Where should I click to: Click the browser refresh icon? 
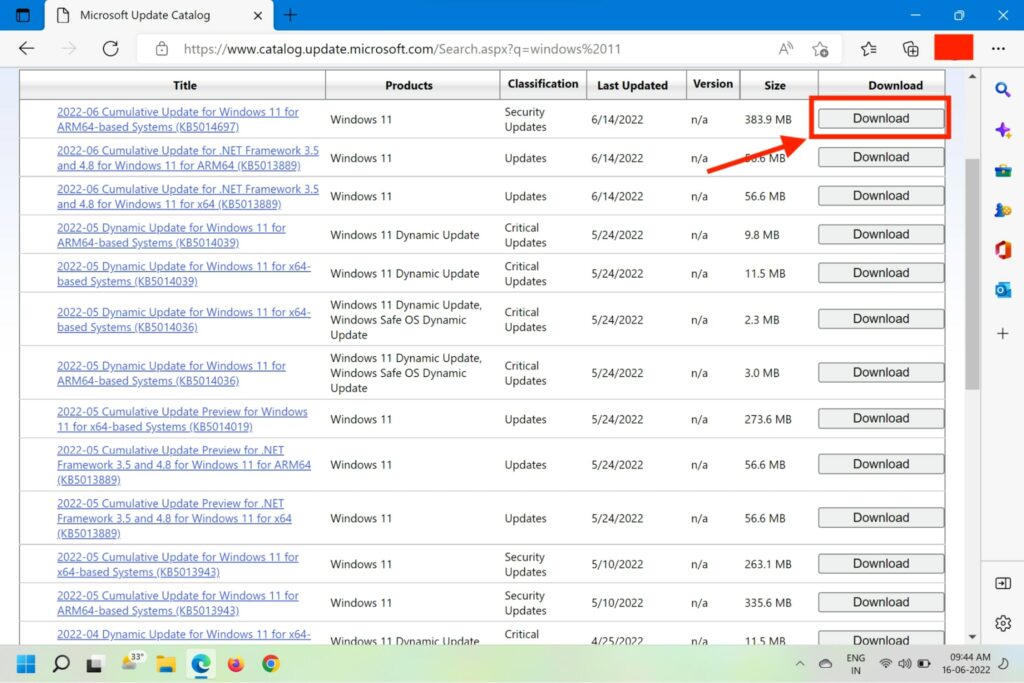click(111, 48)
